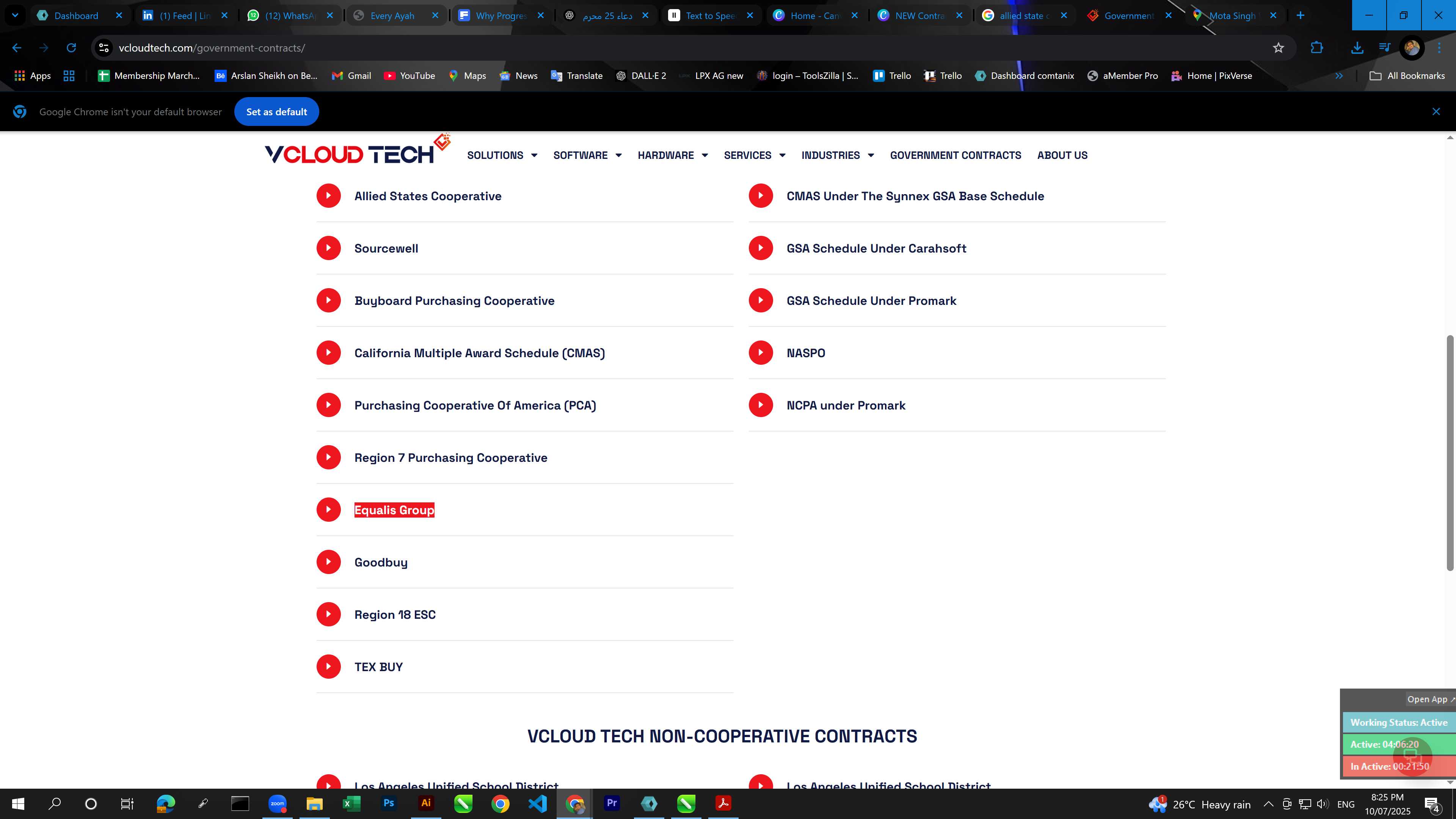Open the Gmail bookmark

351,76
